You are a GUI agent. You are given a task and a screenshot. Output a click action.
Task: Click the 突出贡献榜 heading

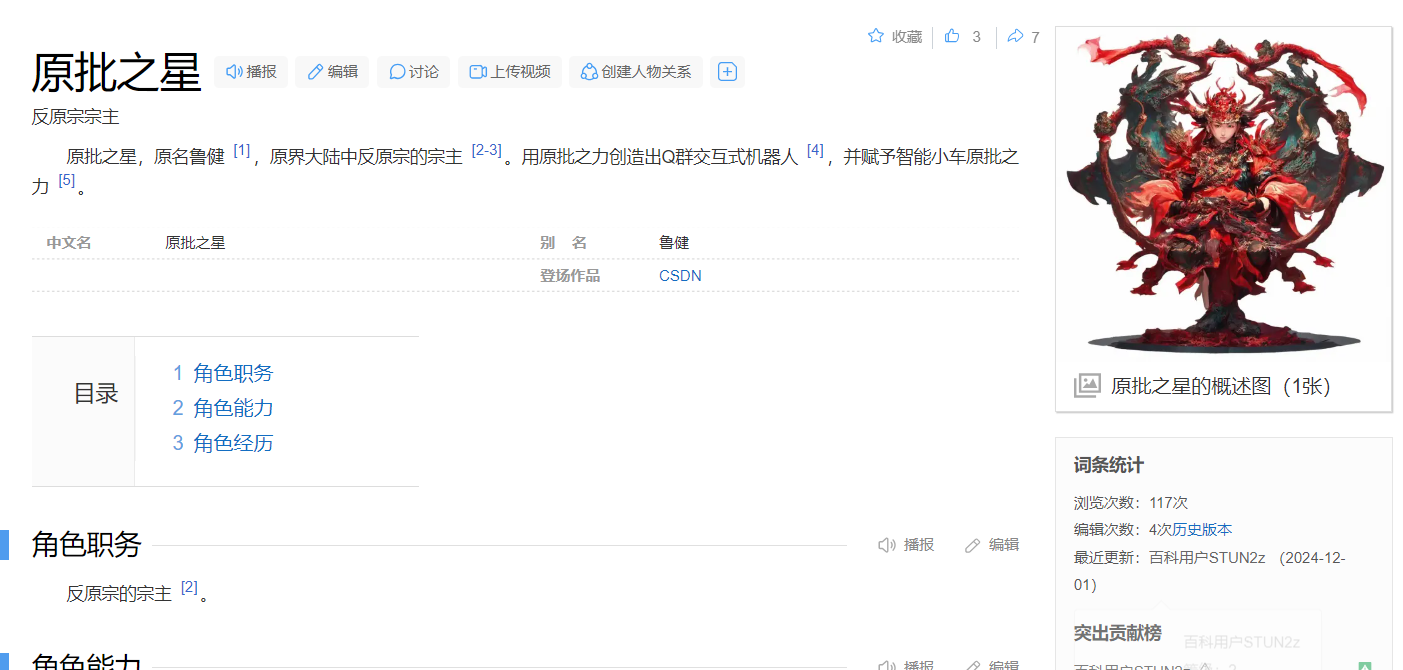(1118, 633)
